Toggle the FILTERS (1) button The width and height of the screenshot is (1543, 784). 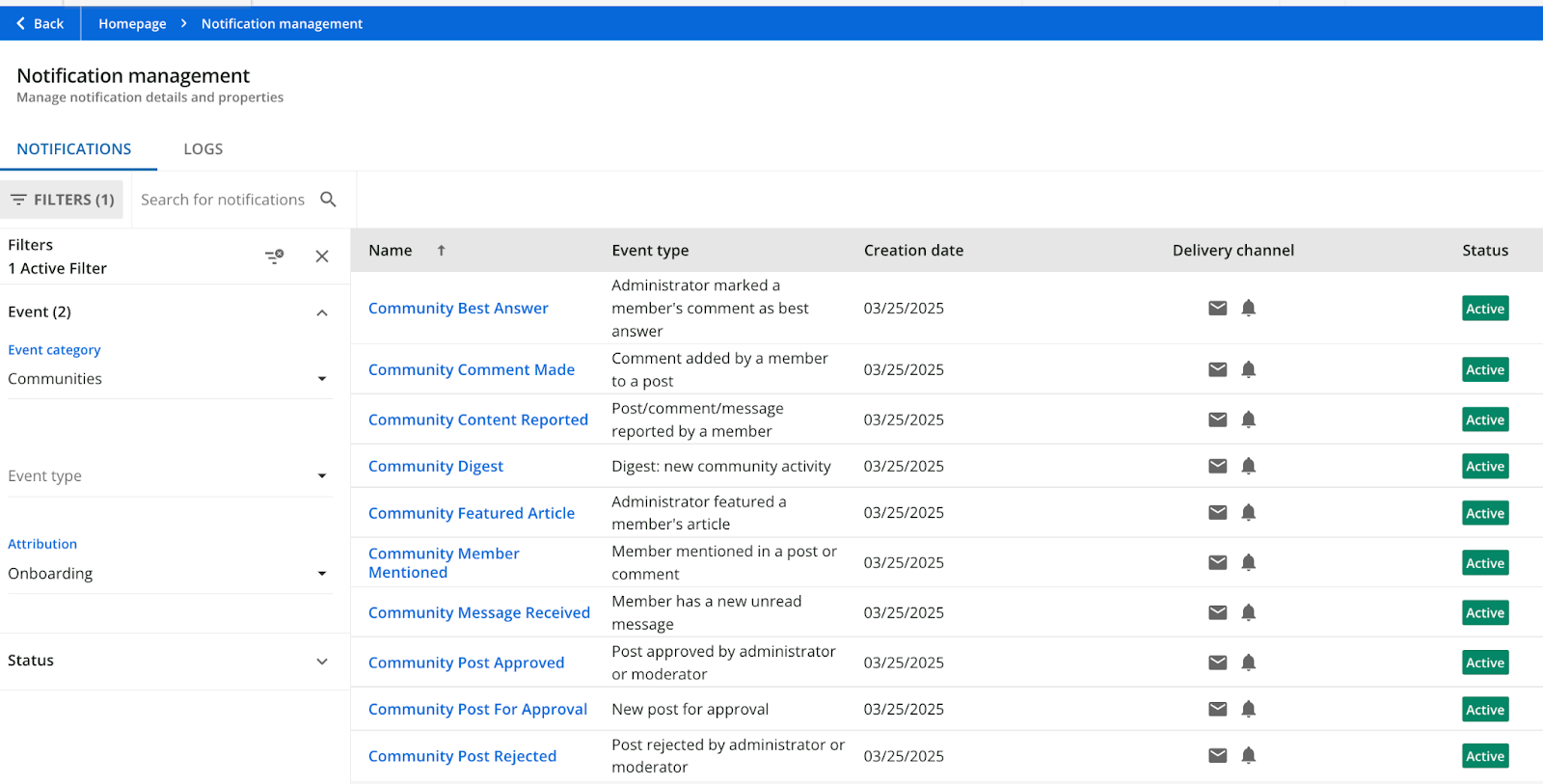[x=63, y=200]
